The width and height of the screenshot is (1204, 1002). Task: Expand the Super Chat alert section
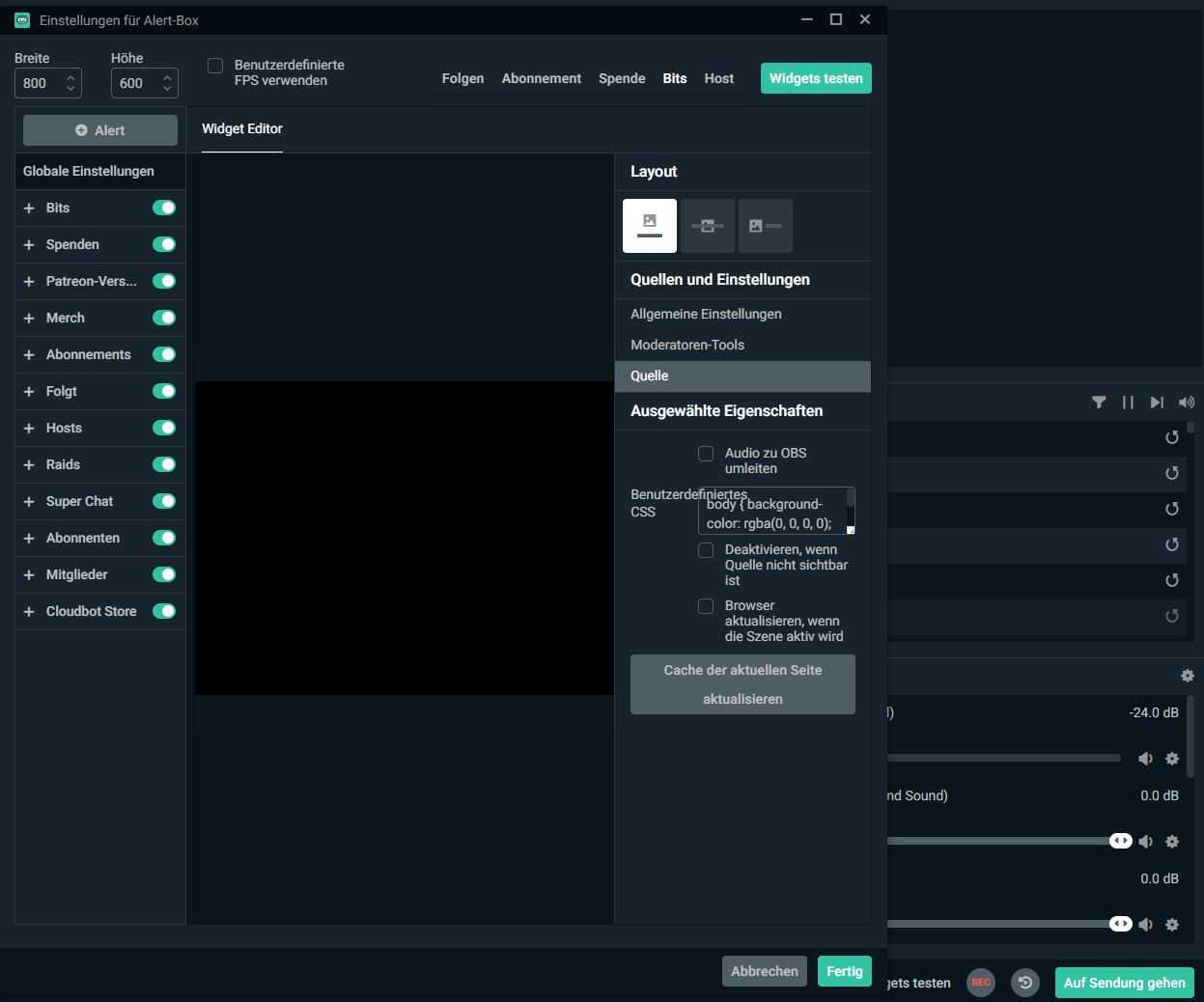tap(29, 502)
